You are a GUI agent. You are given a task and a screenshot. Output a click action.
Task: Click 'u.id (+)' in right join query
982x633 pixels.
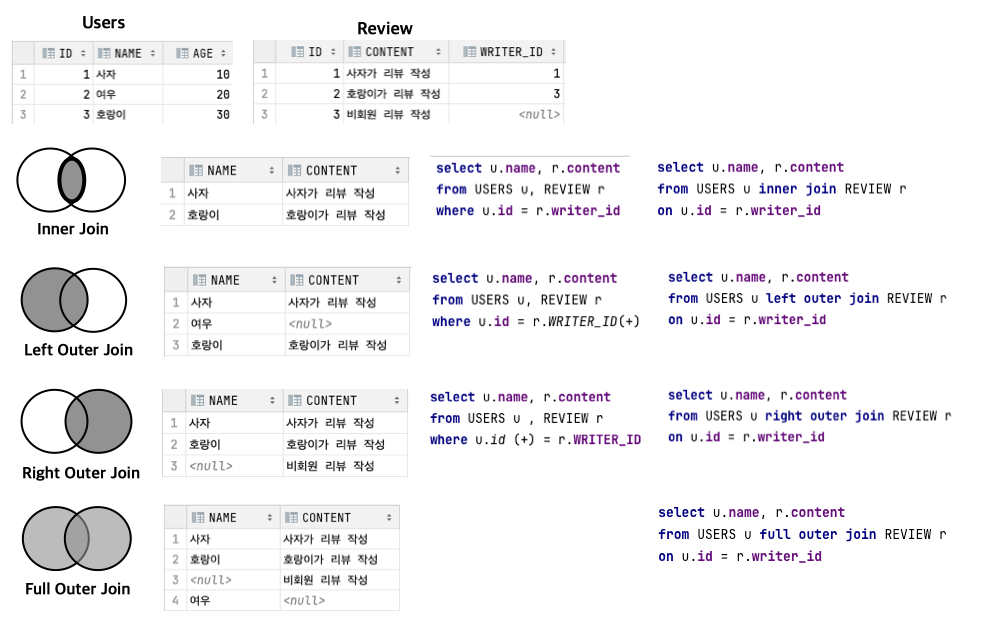coord(504,440)
